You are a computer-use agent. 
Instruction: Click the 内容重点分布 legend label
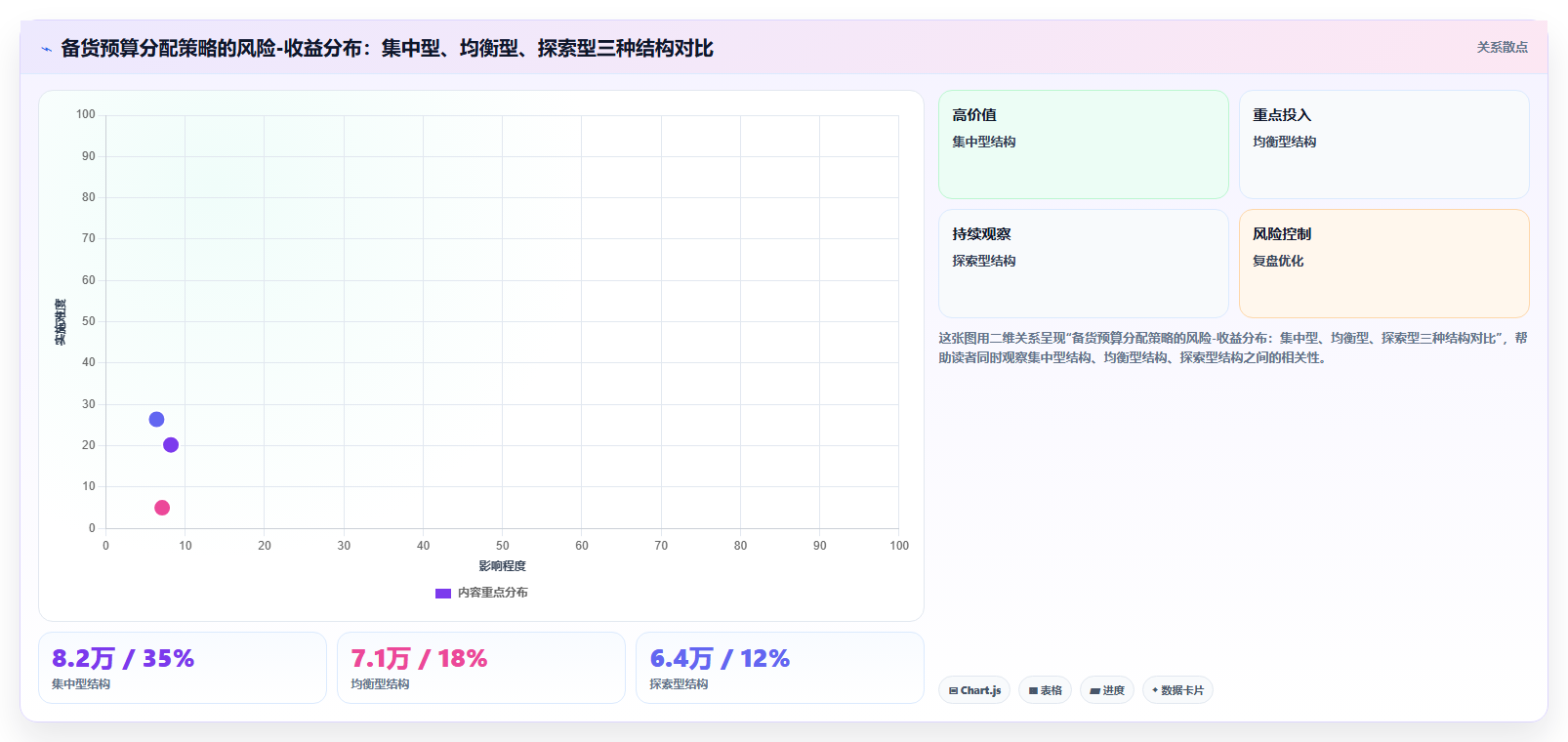(x=492, y=593)
